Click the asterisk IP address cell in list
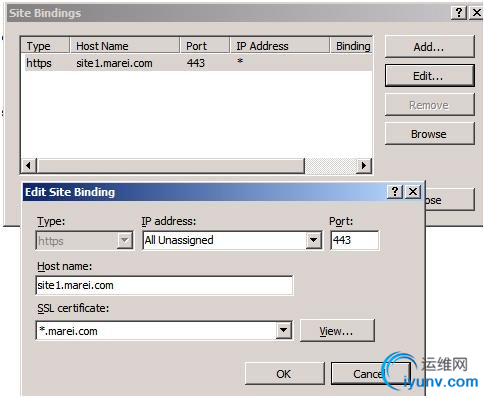The height and width of the screenshot is (398, 484). pyautogui.click(x=240, y=61)
